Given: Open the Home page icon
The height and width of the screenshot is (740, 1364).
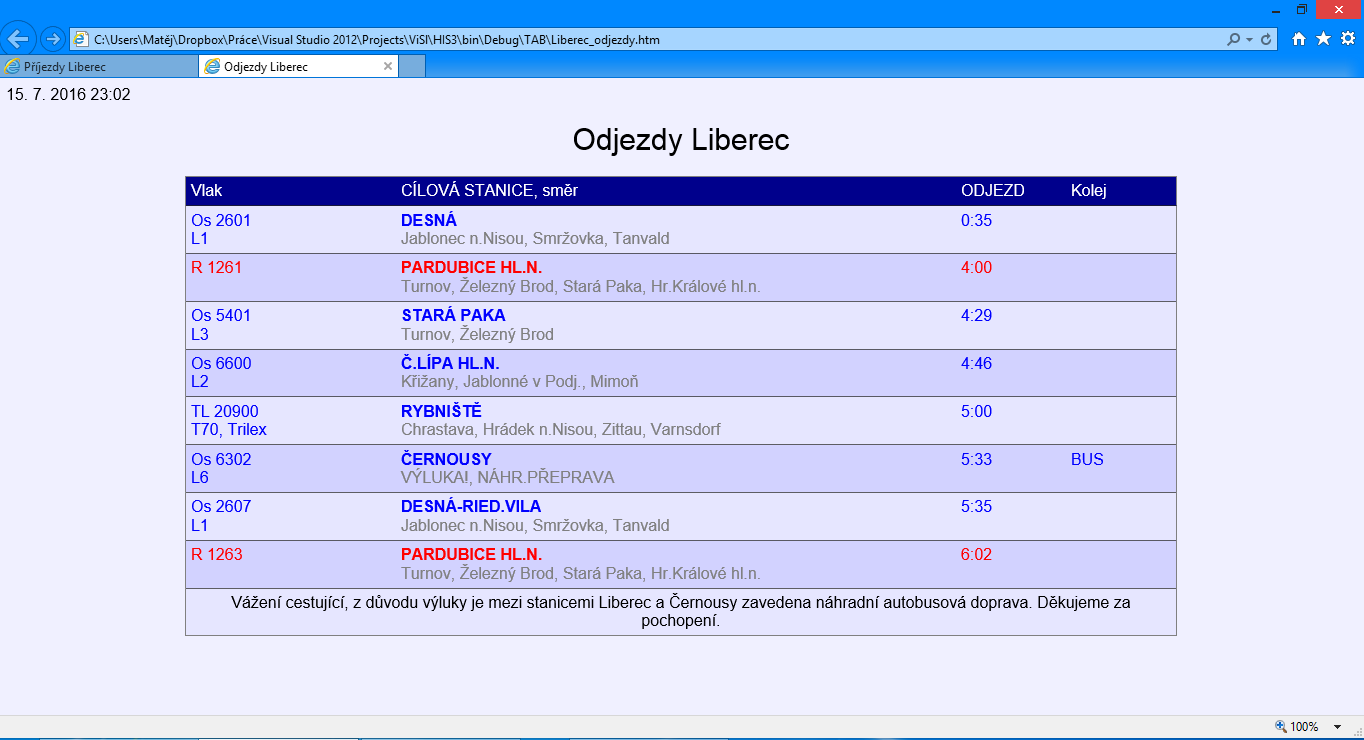Looking at the screenshot, I should pos(1299,39).
